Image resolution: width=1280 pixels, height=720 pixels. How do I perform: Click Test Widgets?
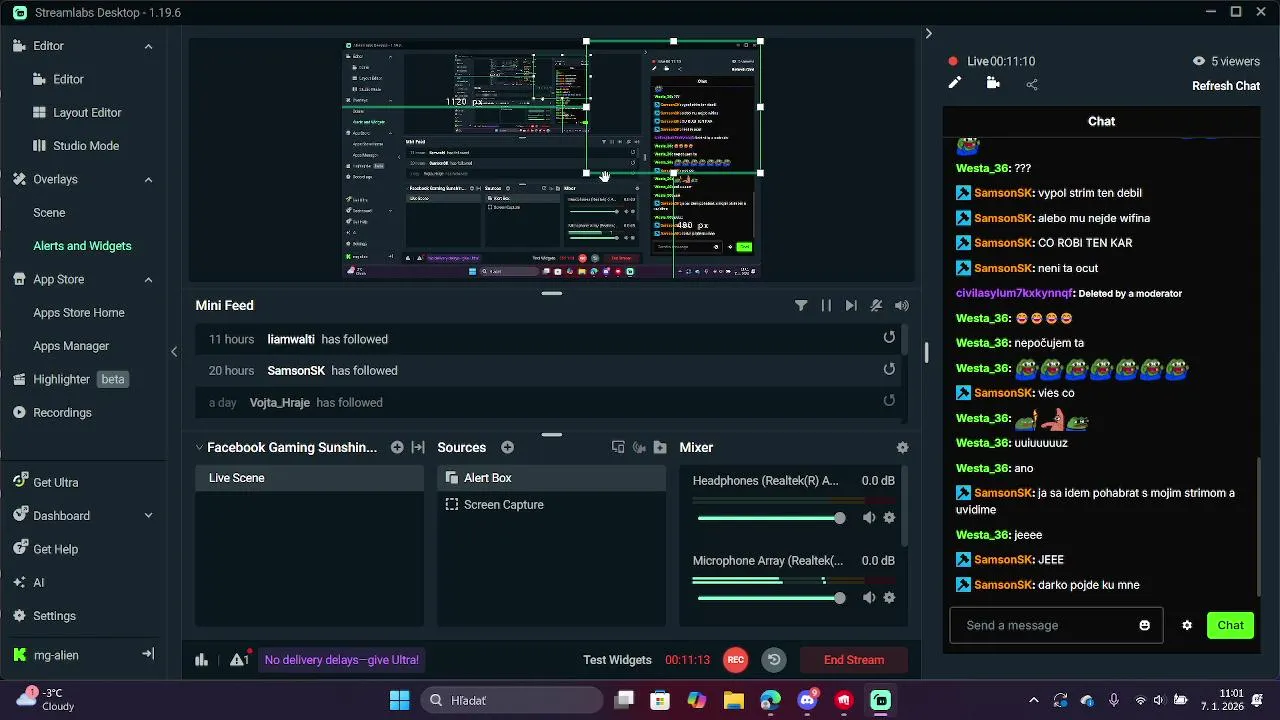[x=617, y=660]
